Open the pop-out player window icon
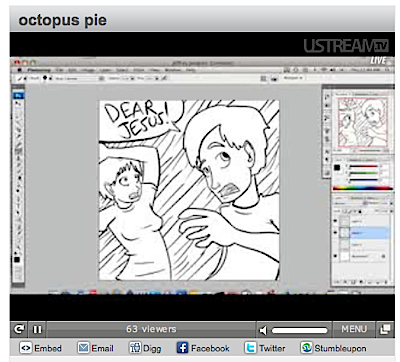 pyautogui.click(x=385, y=330)
